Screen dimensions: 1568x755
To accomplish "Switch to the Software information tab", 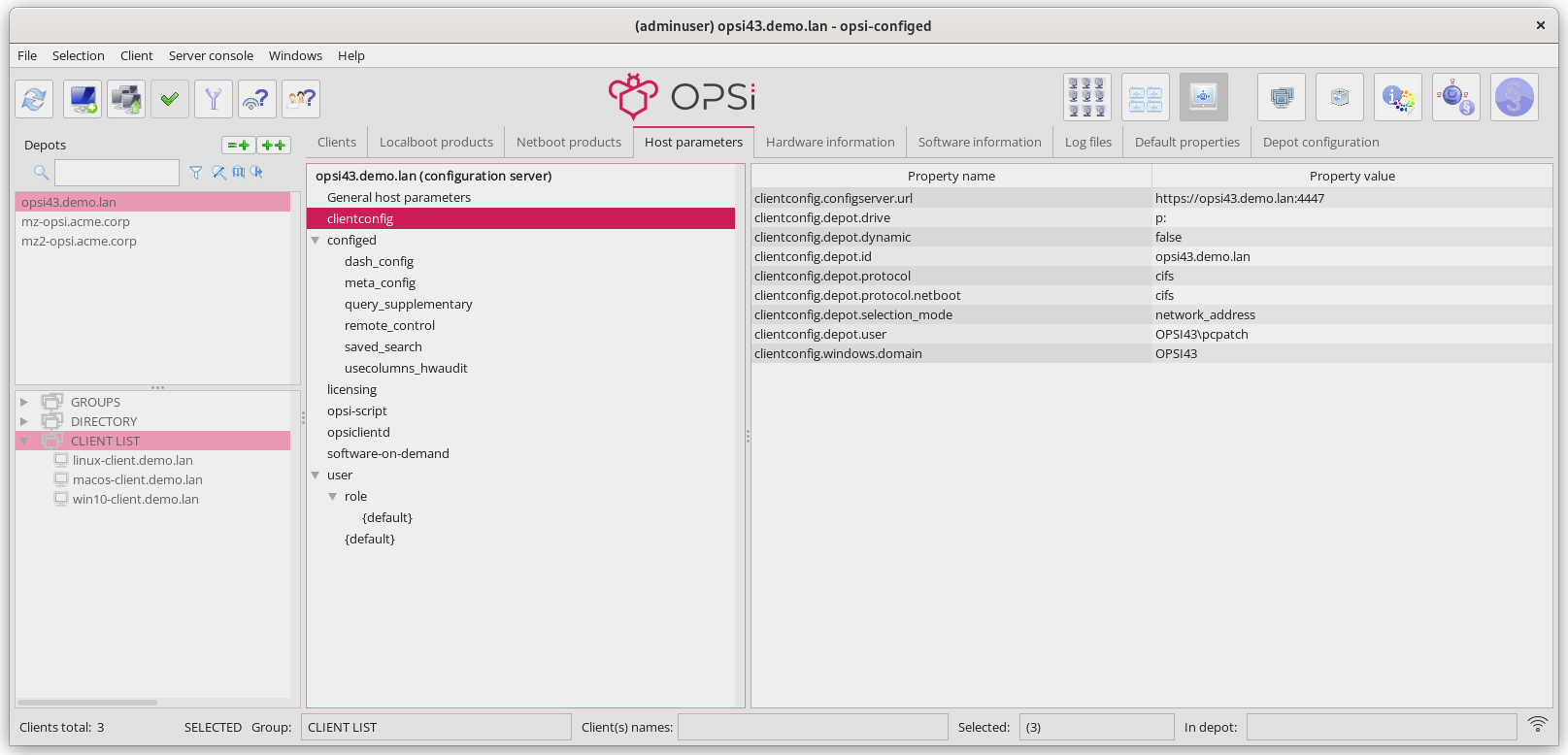I will [x=980, y=142].
